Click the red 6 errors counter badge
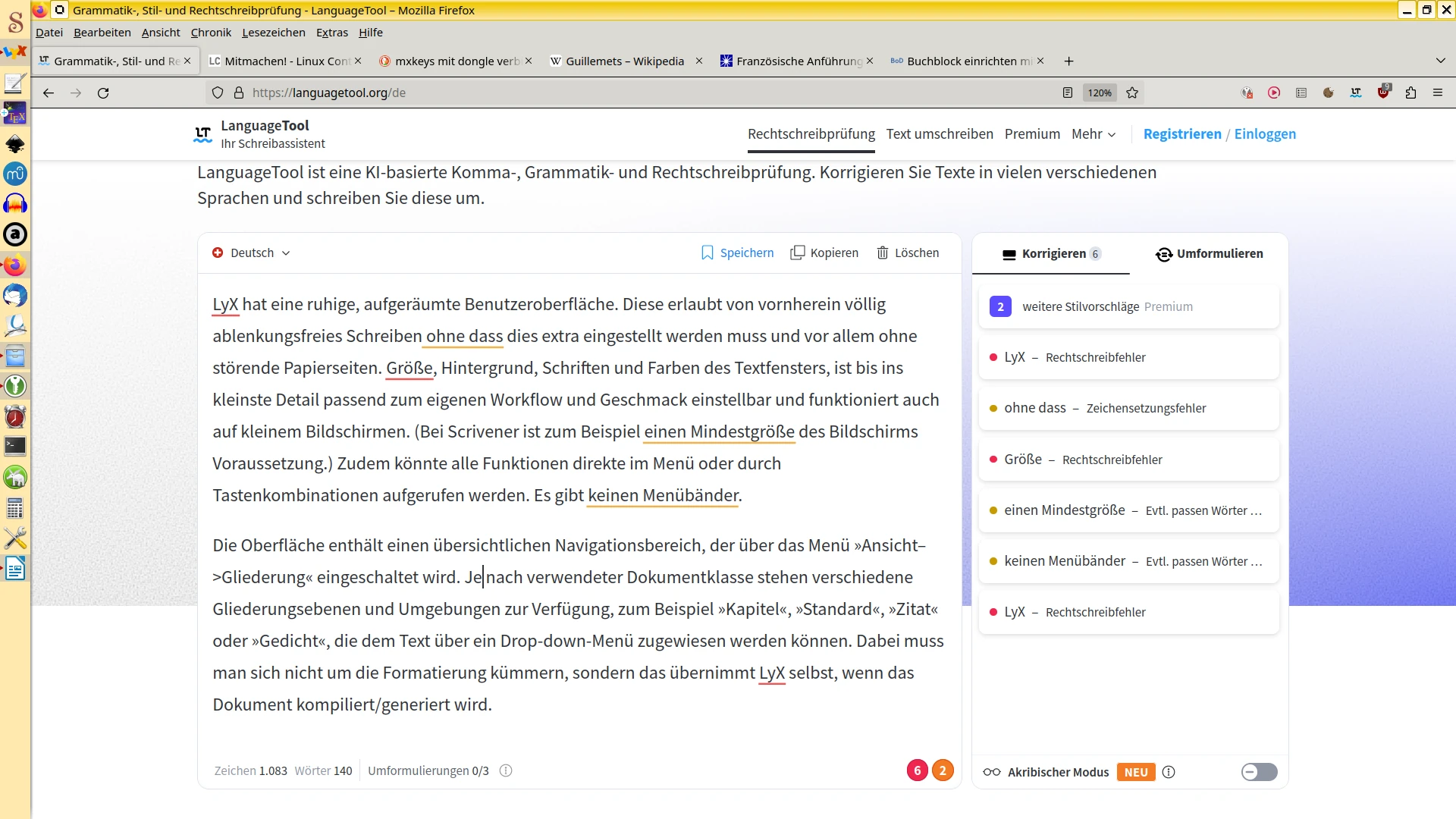This screenshot has height=819, width=1456. point(917,770)
